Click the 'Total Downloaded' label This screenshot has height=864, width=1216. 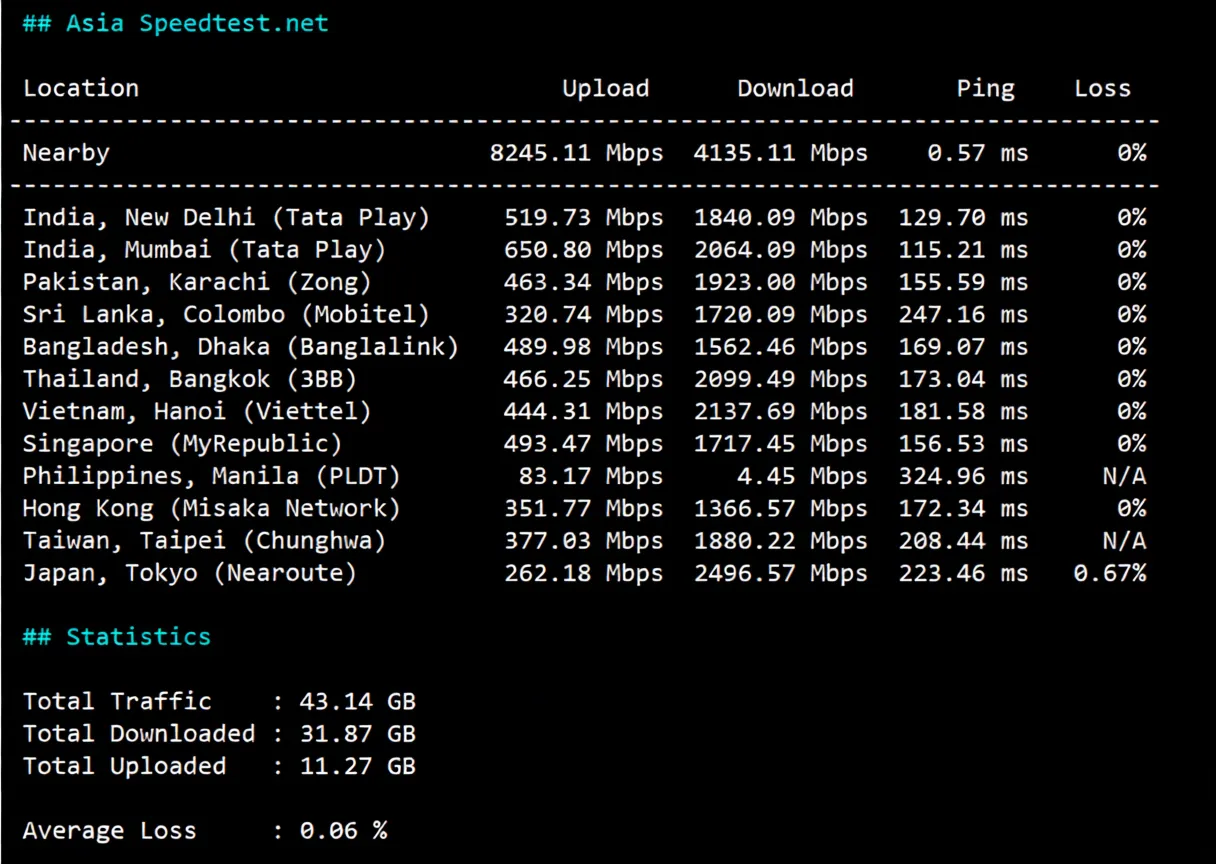click(x=139, y=734)
